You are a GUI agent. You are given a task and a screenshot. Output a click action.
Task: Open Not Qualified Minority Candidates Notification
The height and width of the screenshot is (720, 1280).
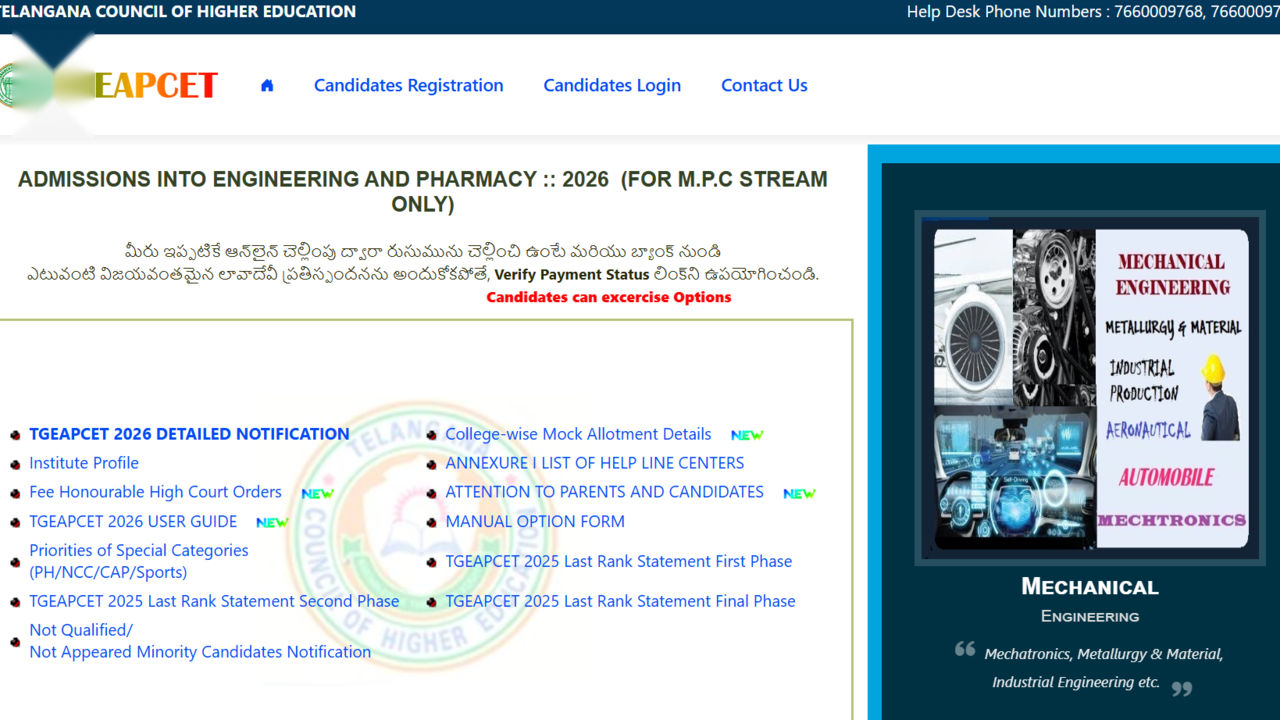[x=200, y=641]
